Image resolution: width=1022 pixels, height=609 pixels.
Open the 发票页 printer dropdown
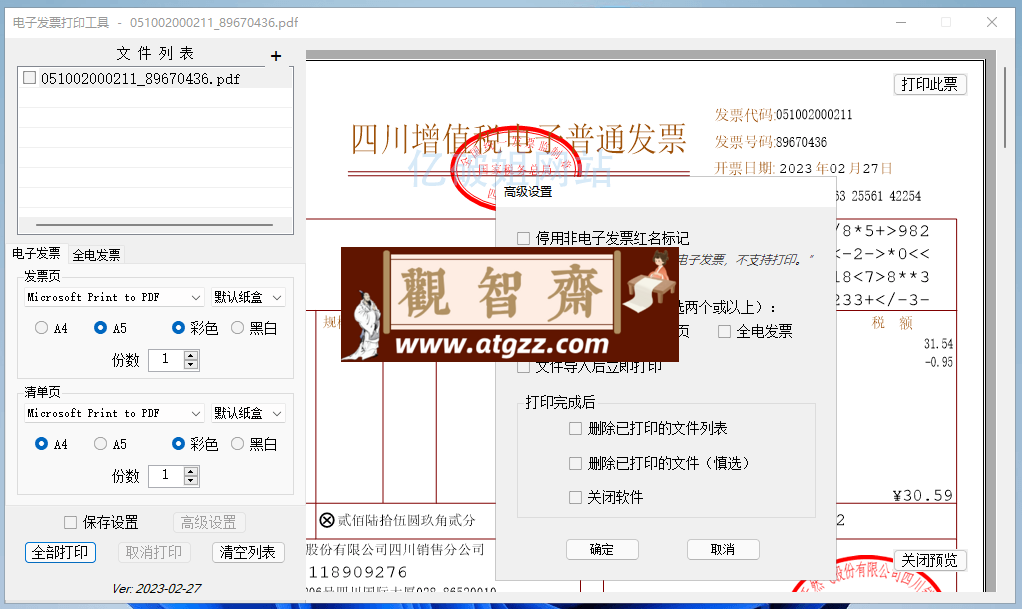[x=114, y=297]
